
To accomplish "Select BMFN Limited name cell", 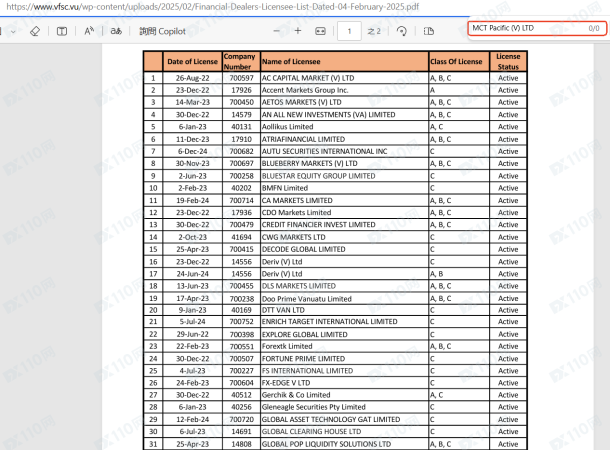I will click(344, 188).
